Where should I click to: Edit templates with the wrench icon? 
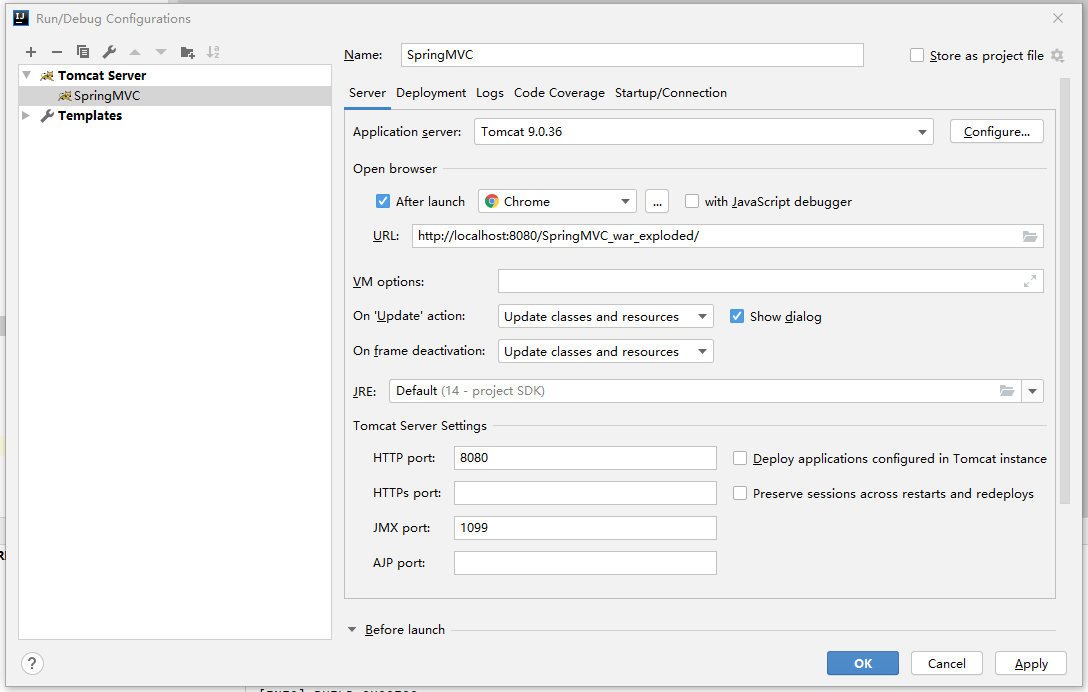coord(109,52)
